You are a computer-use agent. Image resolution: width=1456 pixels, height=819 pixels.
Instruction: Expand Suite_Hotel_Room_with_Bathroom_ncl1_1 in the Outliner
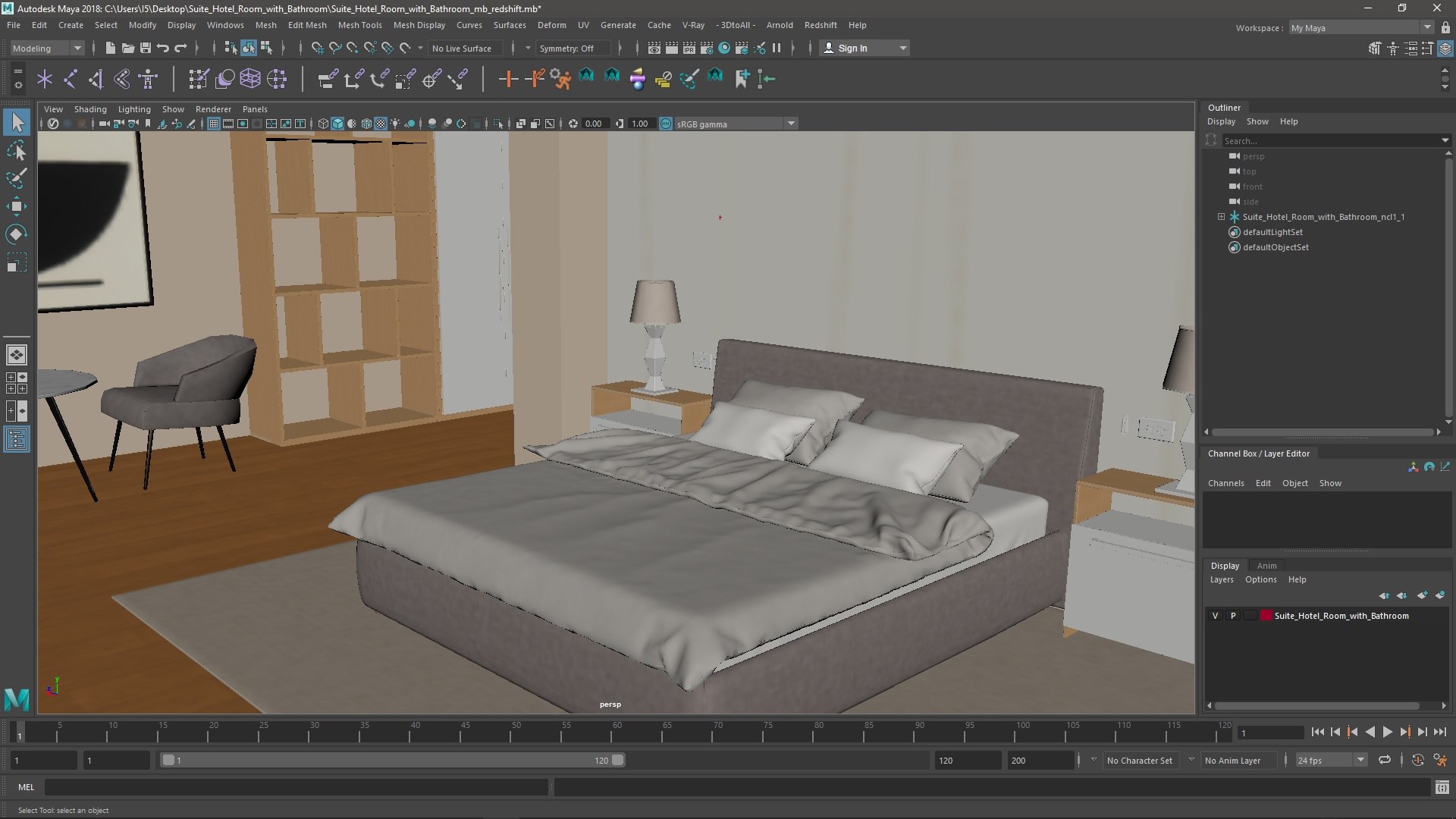pyautogui.click(x=1221, y=217)
